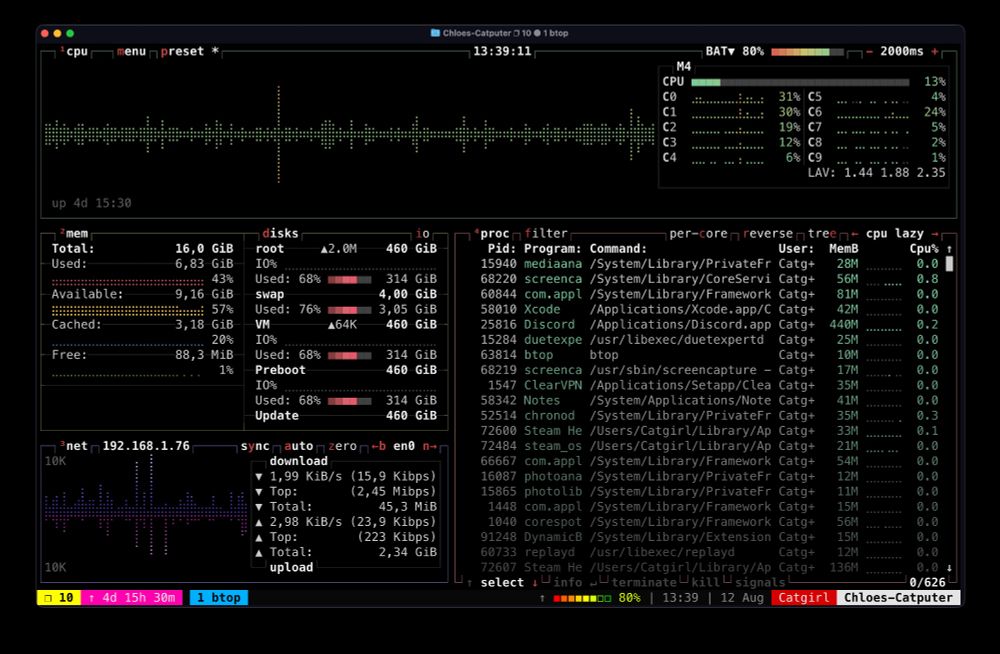Screen dimensions: 1000x654
Task: Activate the process filter field
Action: coord(546,234)
